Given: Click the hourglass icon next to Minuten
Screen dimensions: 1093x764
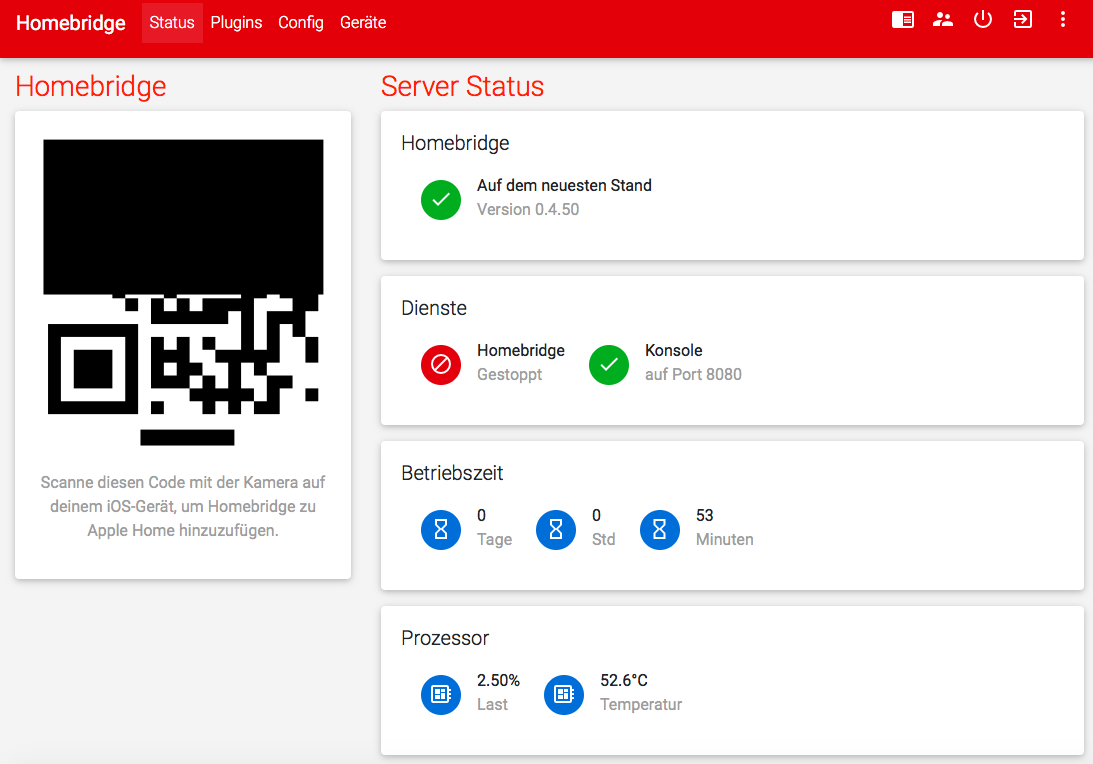Looking at the screenshot, I should pos(660,530).
